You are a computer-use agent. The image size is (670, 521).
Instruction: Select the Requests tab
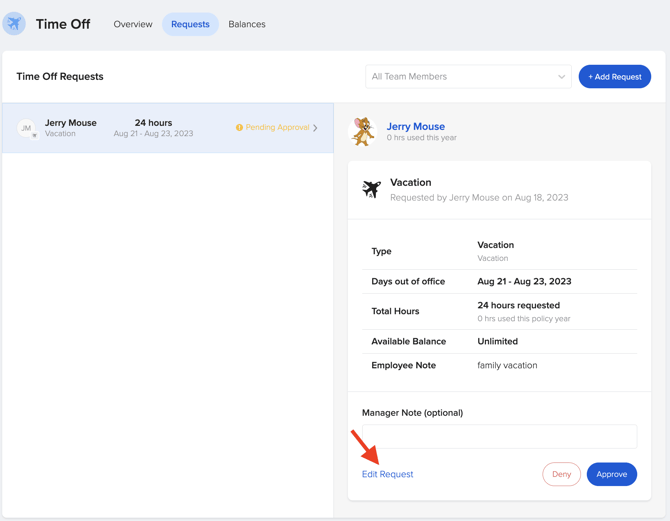coord(190,24)
